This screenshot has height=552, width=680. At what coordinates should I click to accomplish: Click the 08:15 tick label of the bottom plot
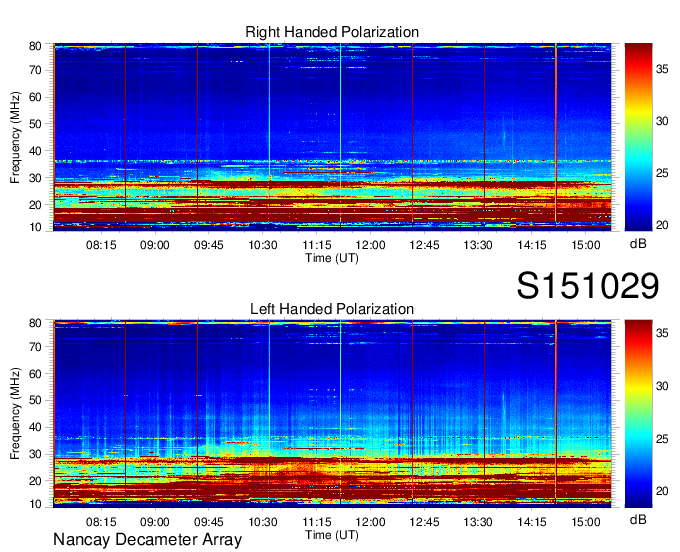(x=101, y=522)
